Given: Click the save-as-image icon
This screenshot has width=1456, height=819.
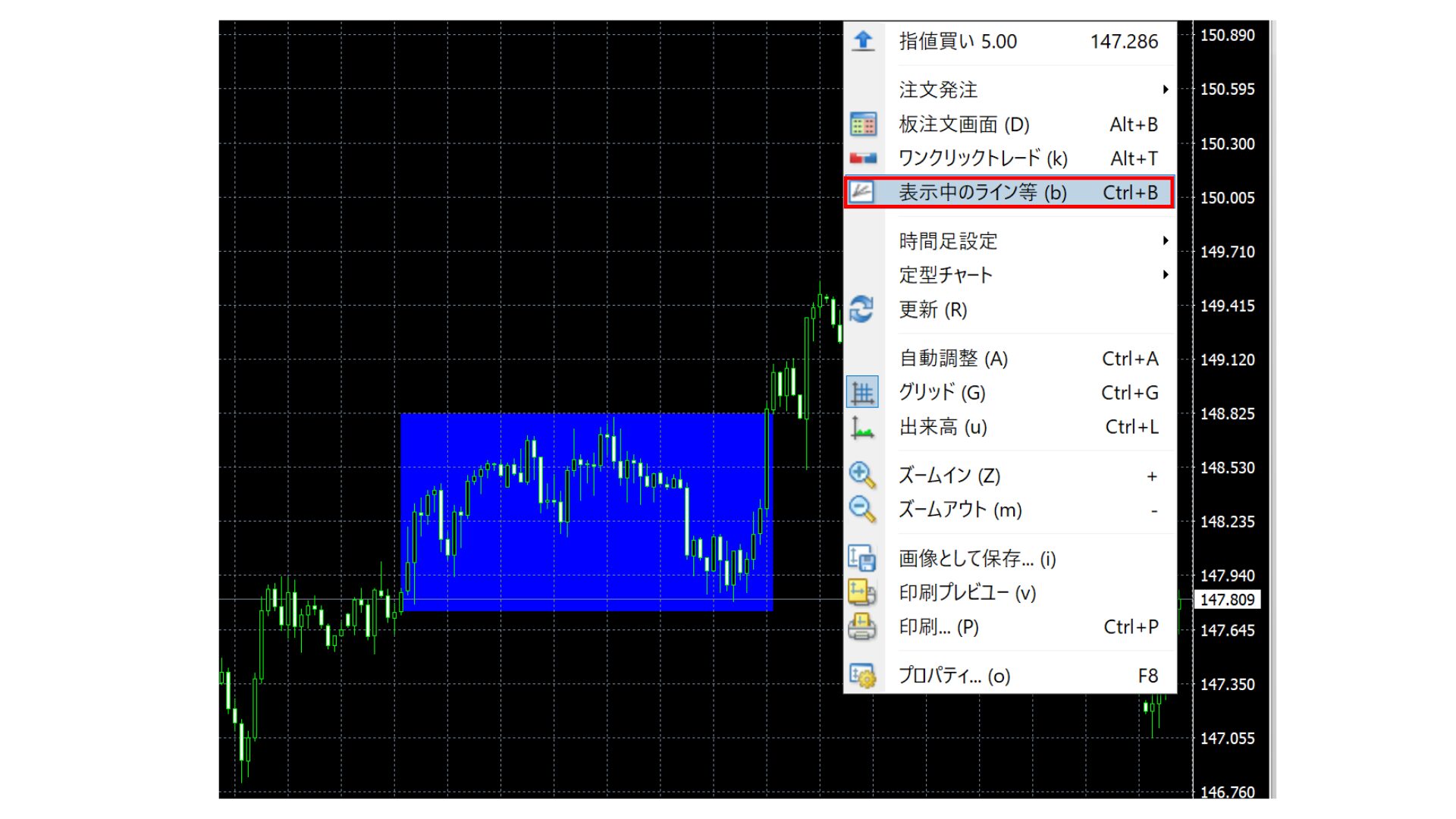Looking at the screenshot, I should pos(862,558).
